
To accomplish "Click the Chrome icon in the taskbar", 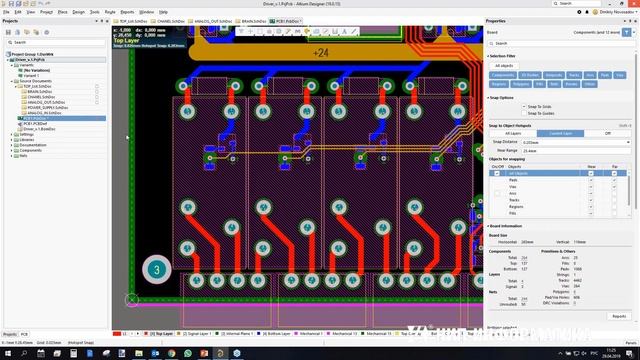I will click(171, 353).
